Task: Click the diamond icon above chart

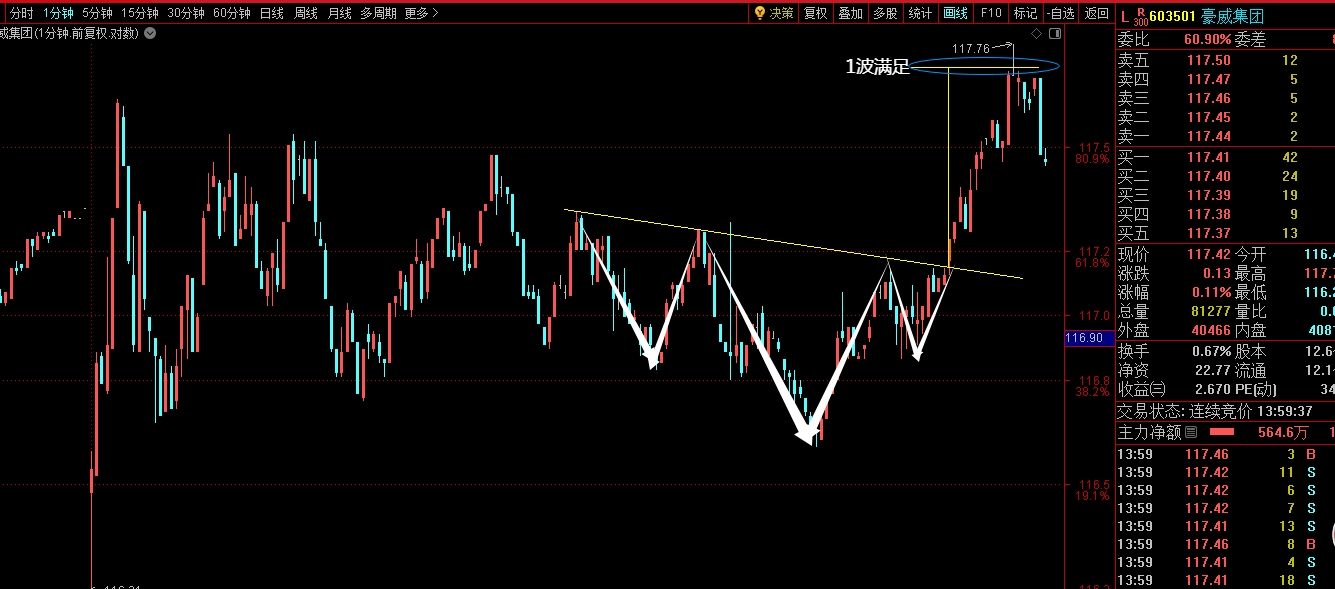Action: pyautogui.click(x=1034, y=33)
